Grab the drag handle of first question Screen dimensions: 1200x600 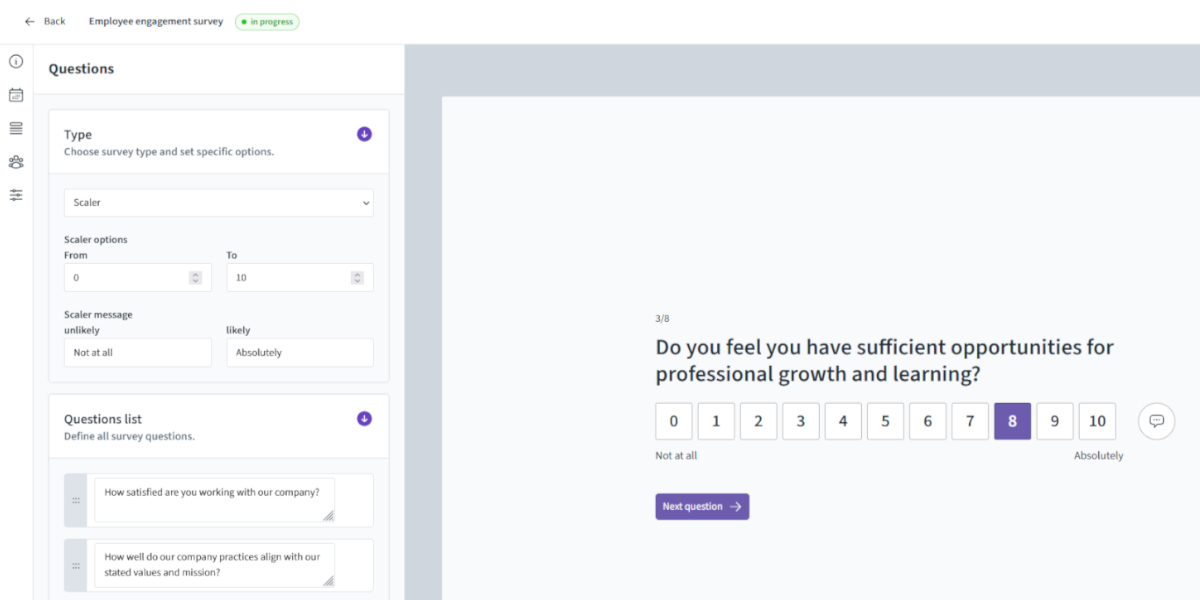(x=76, y=500)
